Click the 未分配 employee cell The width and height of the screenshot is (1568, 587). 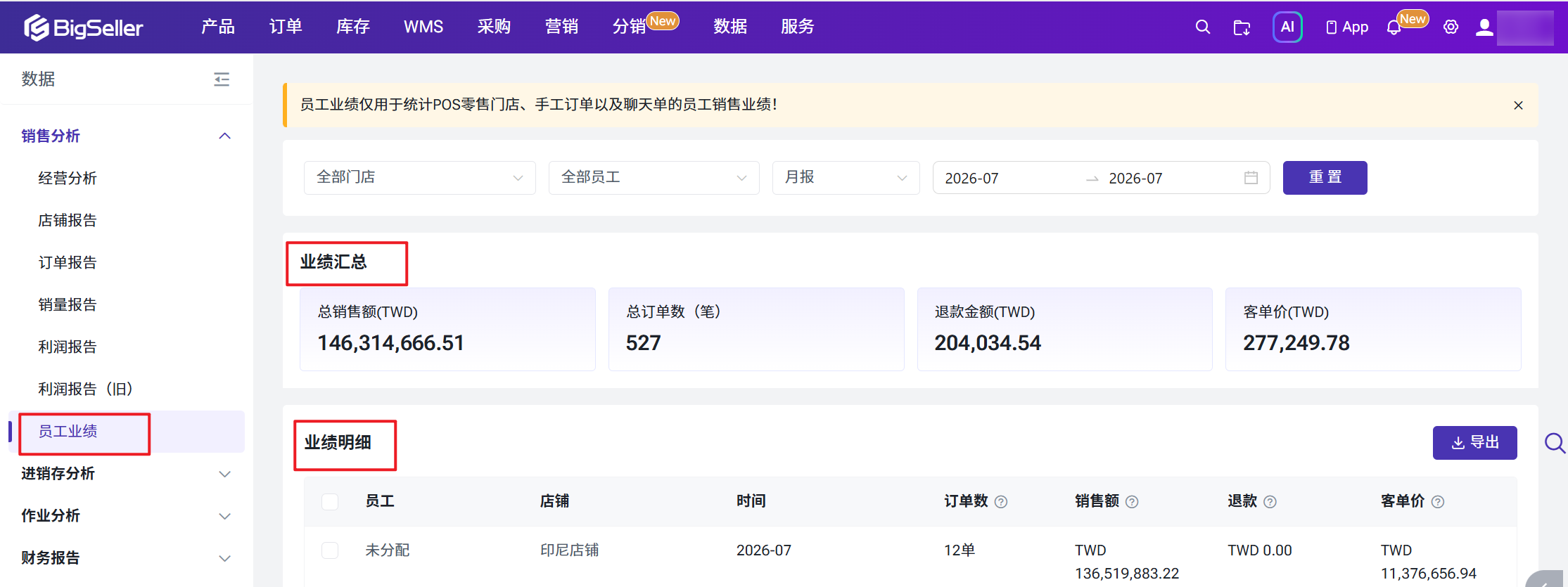[388, 550]
